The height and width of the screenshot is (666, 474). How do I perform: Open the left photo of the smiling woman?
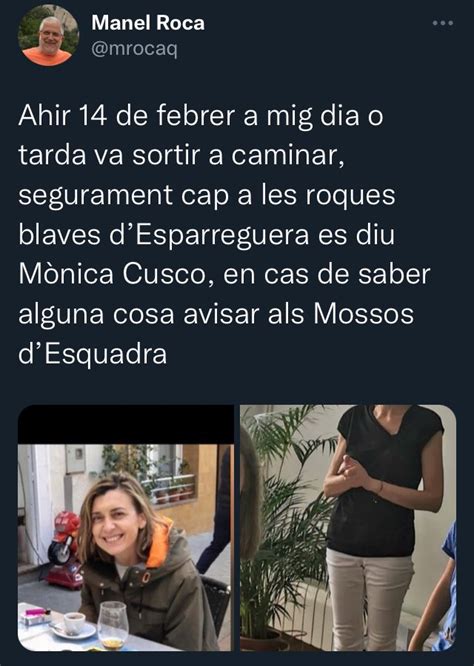[126, 547]
